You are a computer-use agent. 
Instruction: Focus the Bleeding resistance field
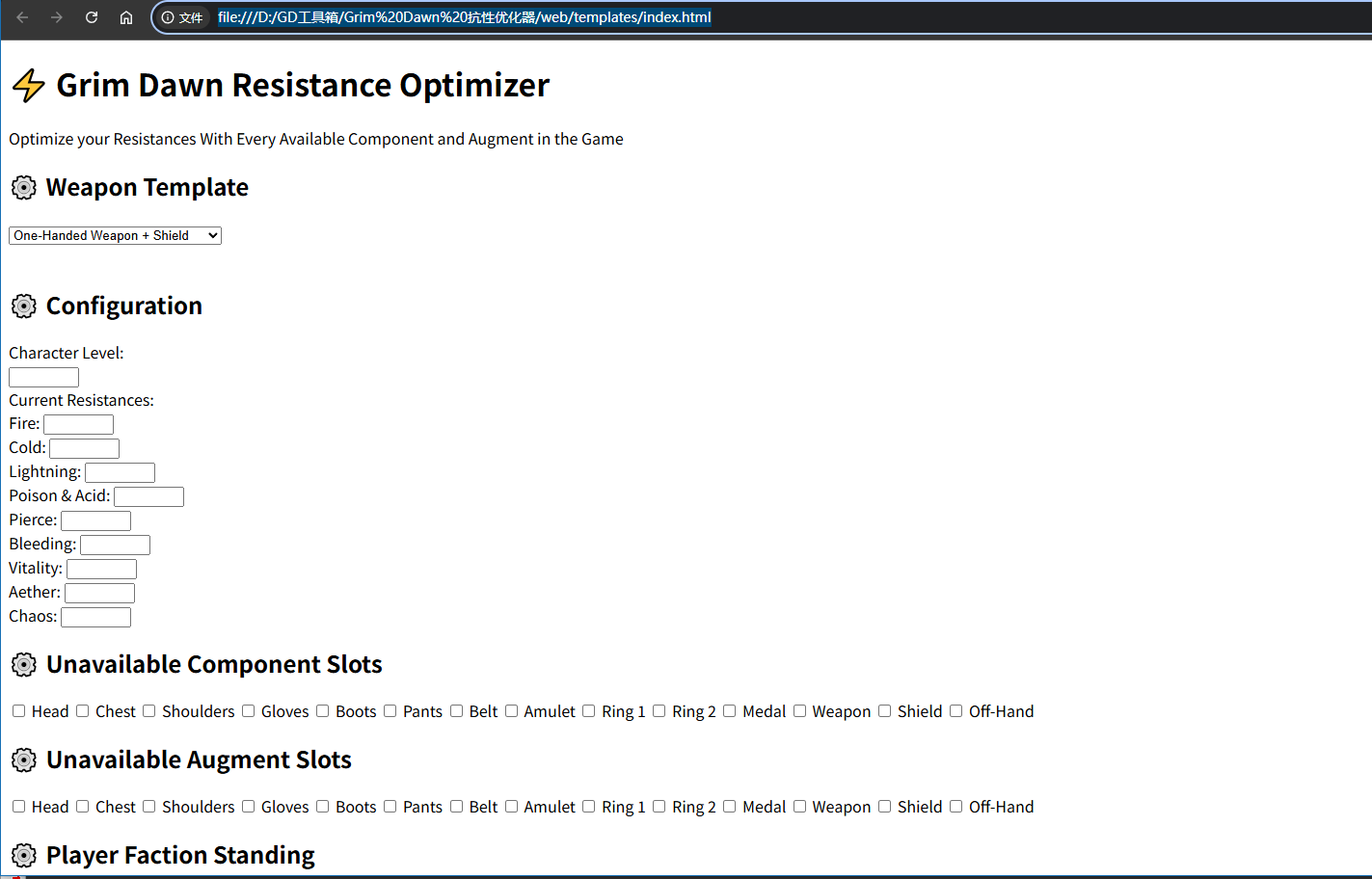coord(115,545)
